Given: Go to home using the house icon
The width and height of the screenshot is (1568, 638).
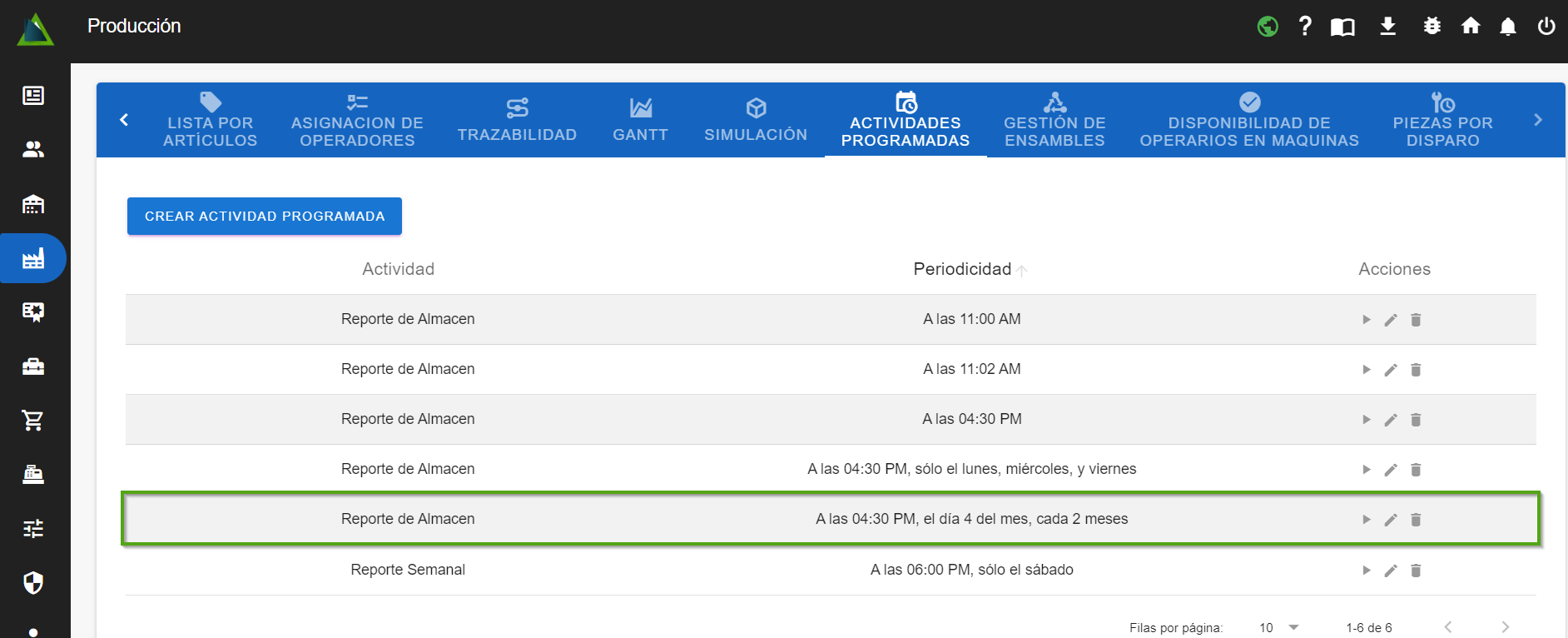Looking at the screenshot, I should (x=1471, y=27).
